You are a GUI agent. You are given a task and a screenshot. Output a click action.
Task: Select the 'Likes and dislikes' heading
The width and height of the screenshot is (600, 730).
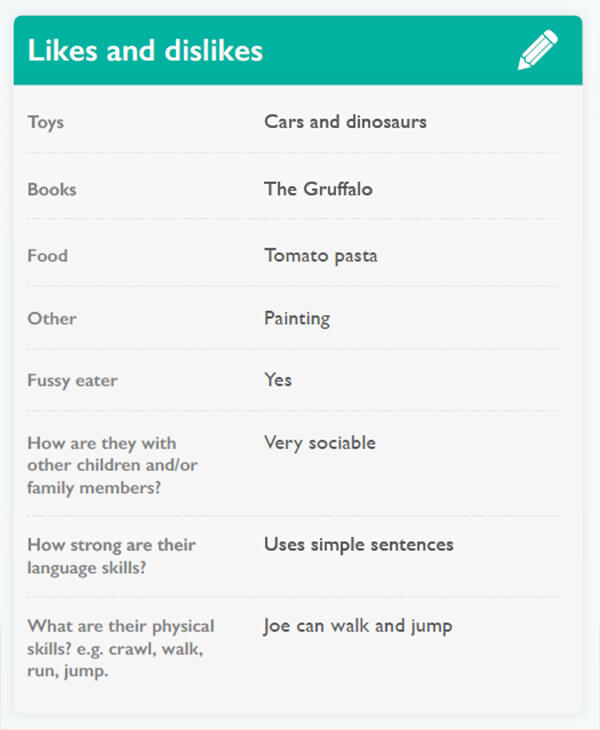(145, 51)
